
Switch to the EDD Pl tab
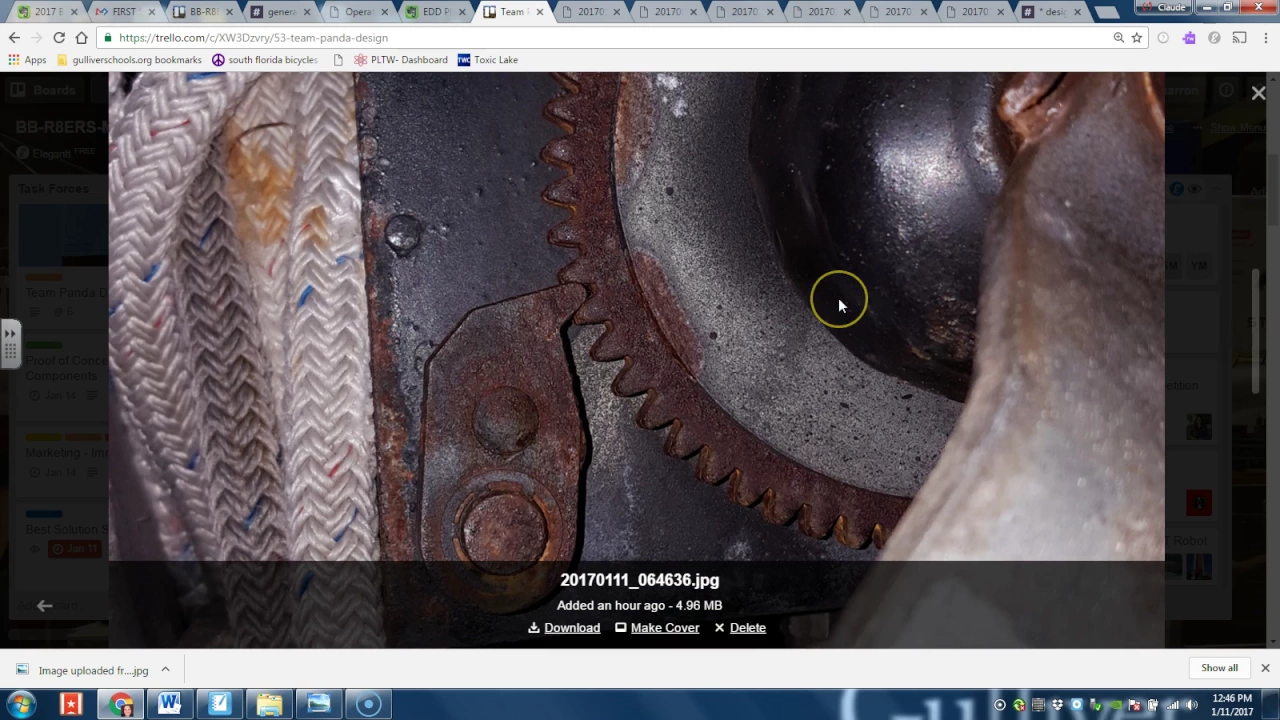(435, 12)
